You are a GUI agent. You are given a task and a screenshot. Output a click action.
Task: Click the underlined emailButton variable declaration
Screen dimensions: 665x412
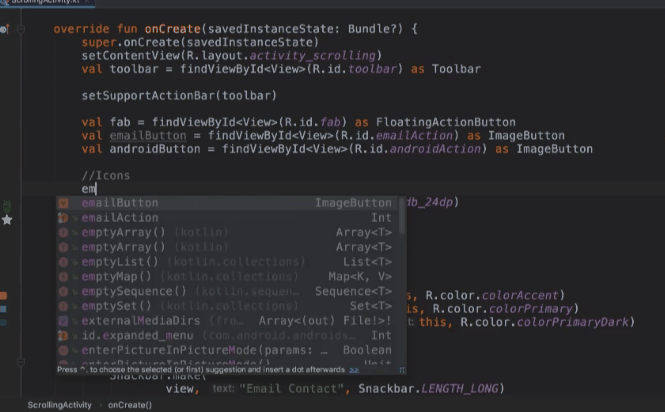(148, 136)
